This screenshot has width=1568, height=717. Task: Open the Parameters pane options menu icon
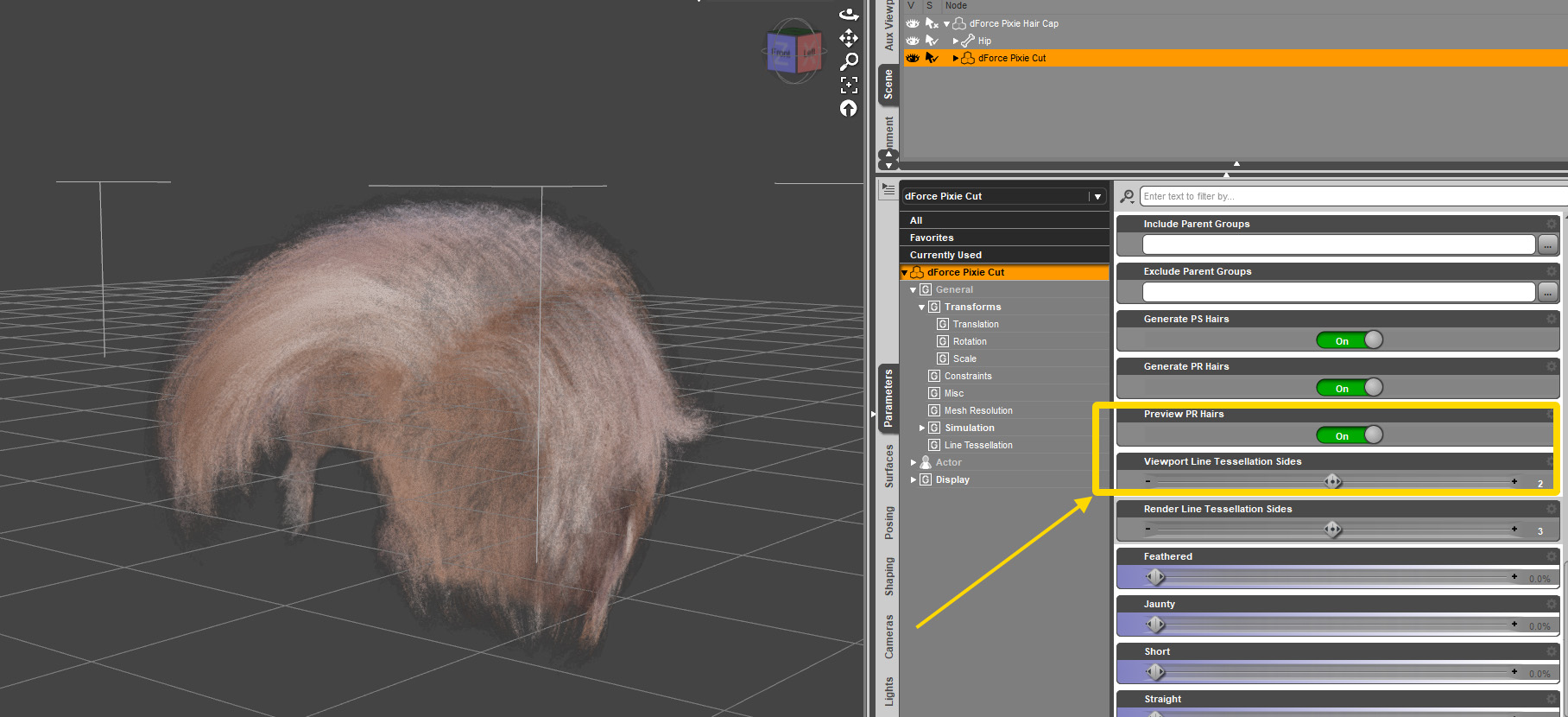tap(888, 188)
